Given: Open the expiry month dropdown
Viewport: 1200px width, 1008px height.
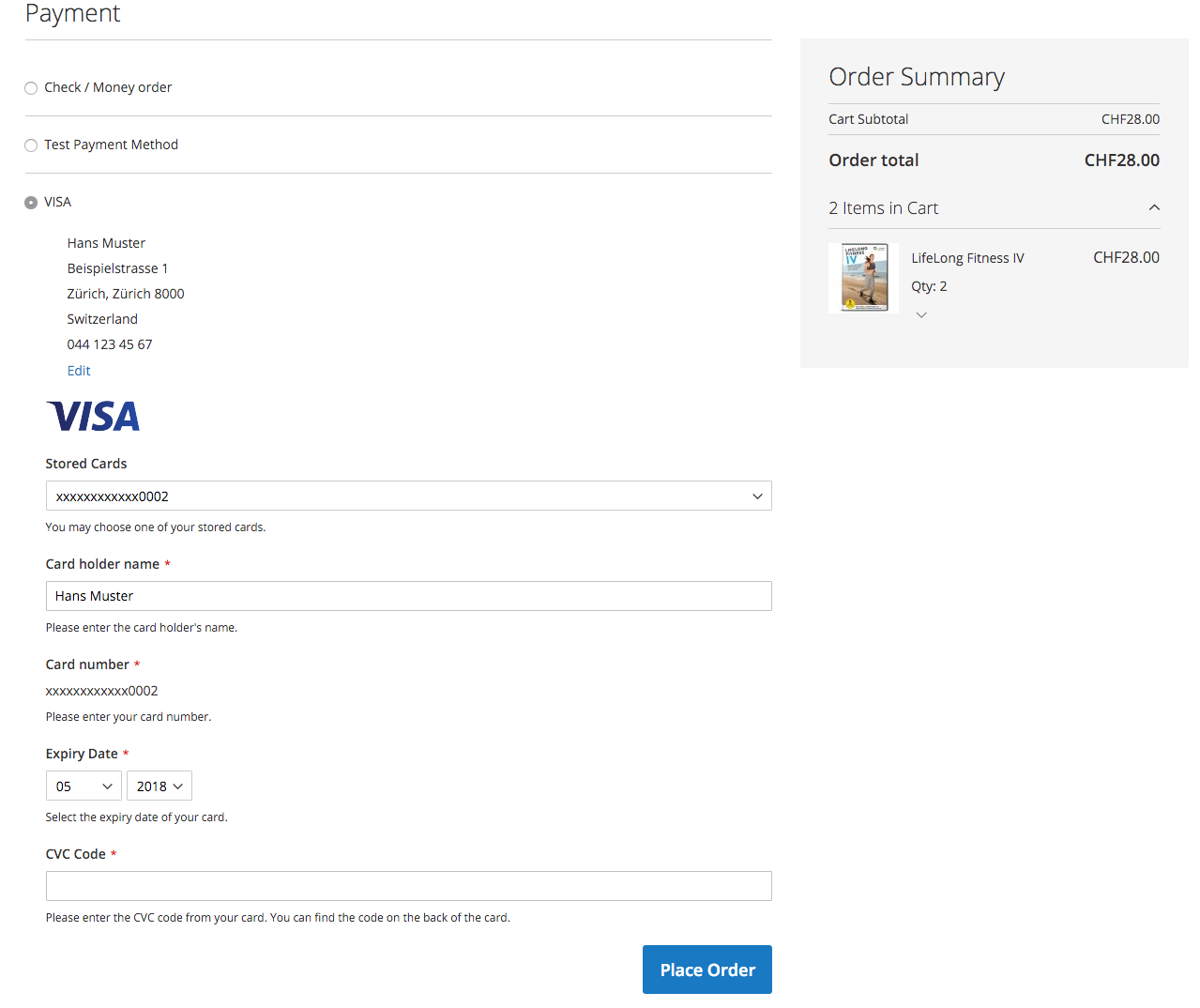Looking at the screenshot, I should coord(84,787).
